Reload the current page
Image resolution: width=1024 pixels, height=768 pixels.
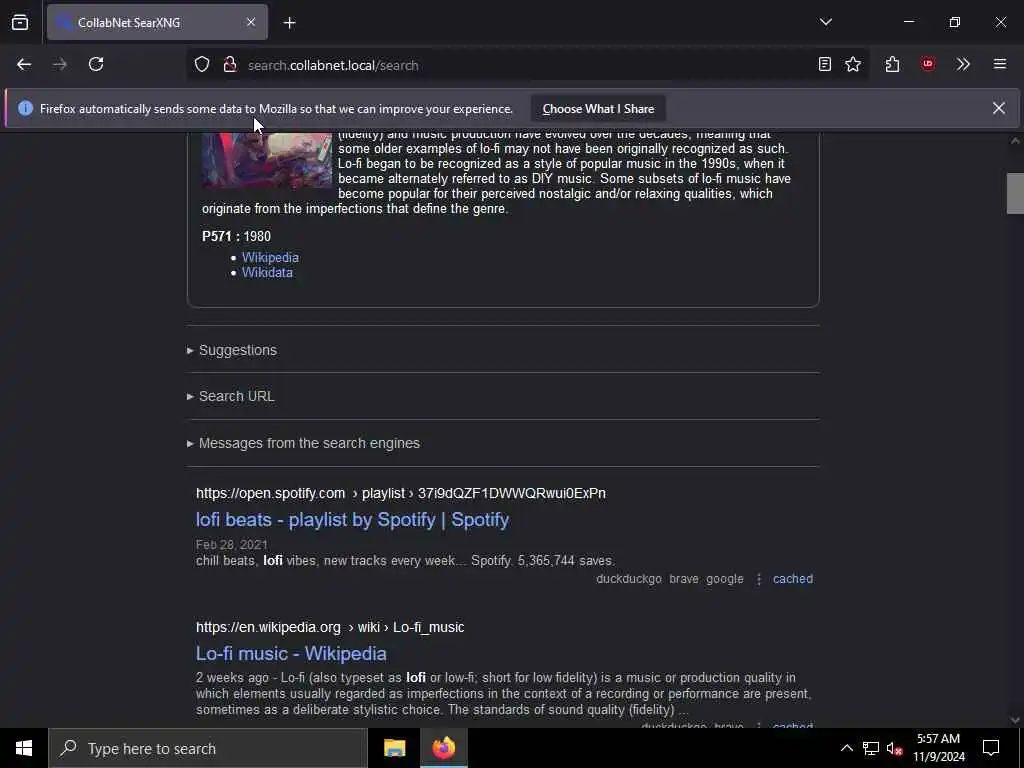pos(96,65)
